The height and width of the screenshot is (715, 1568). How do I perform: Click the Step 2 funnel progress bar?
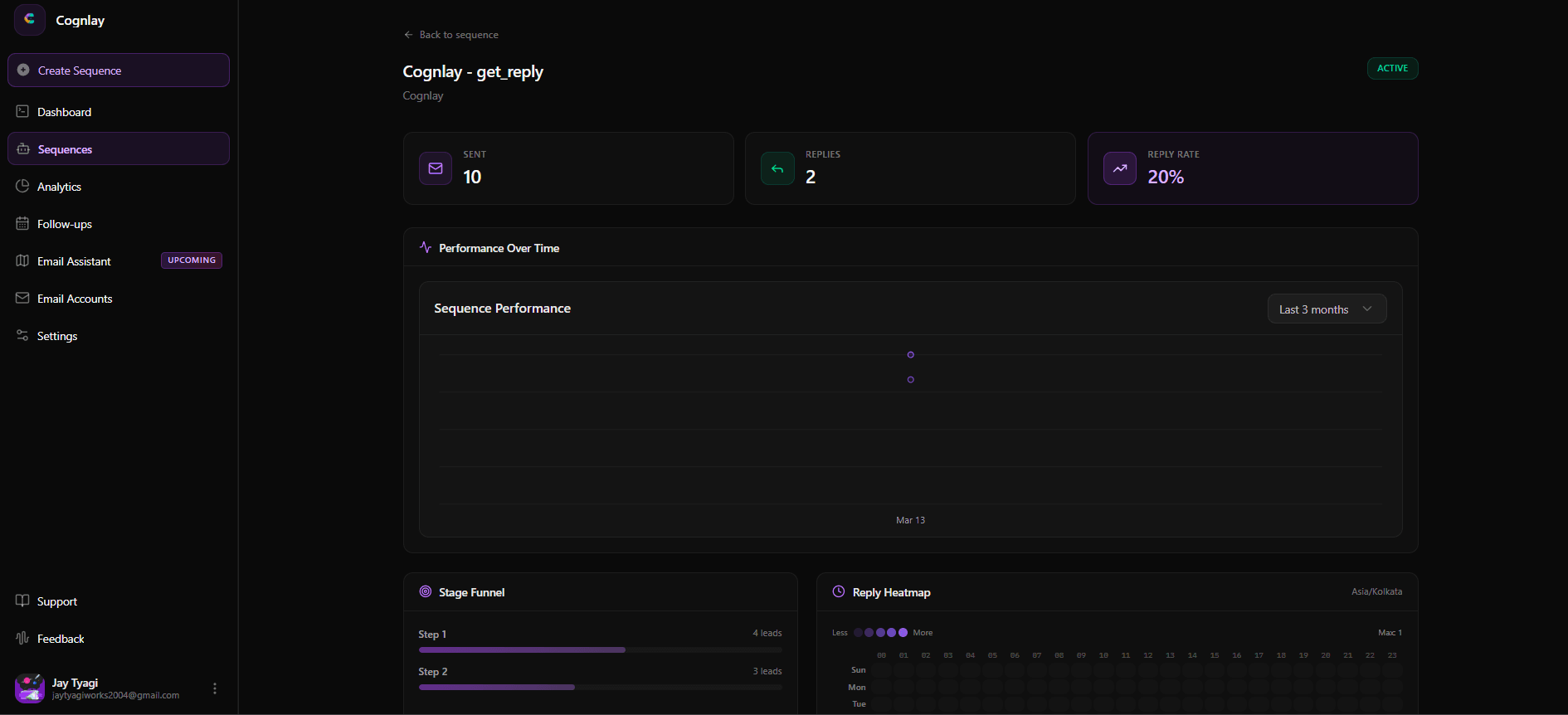pos(600,688)
